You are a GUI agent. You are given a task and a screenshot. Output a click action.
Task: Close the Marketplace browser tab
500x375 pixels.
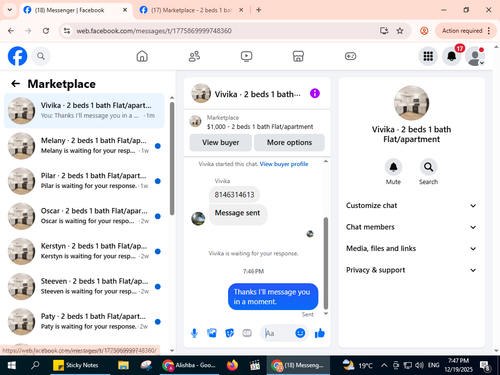pyautogui.click(x=241, y=10)
